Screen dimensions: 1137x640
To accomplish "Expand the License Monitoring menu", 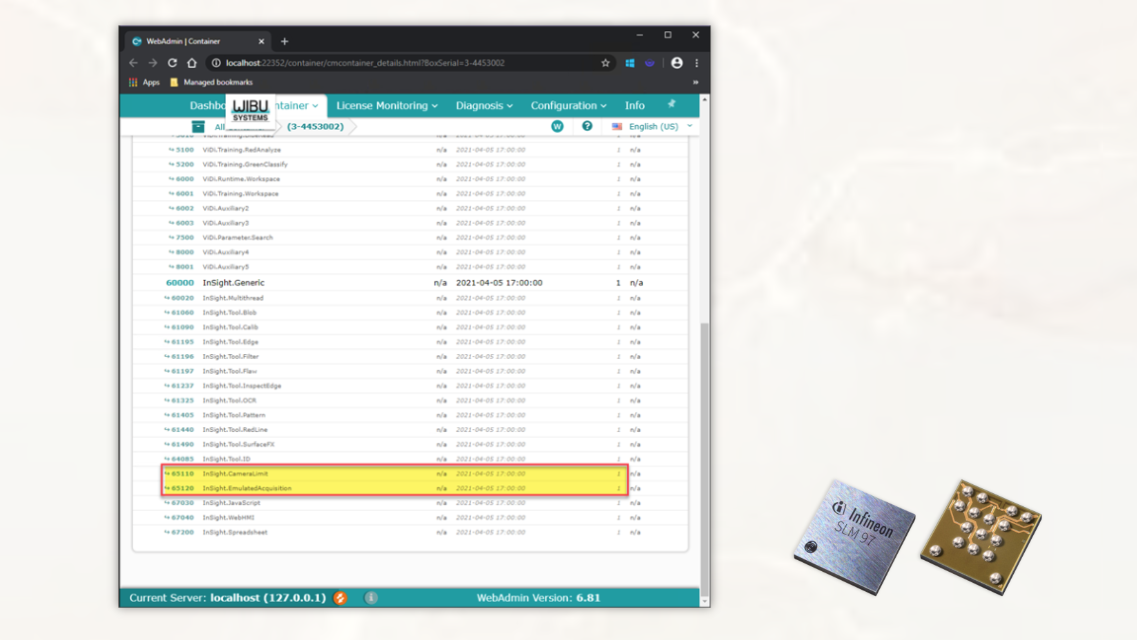I will (x=386, y=106).
